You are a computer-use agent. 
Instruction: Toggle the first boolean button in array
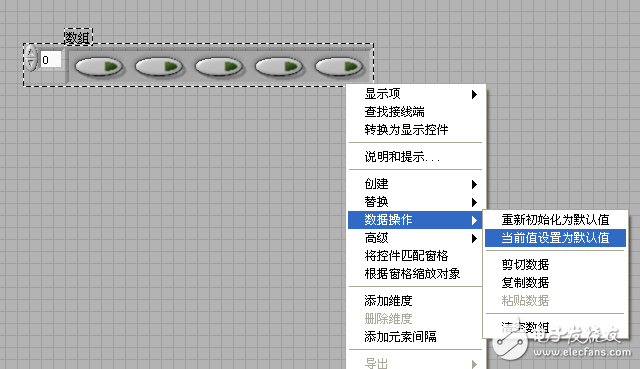click(99, 67)
